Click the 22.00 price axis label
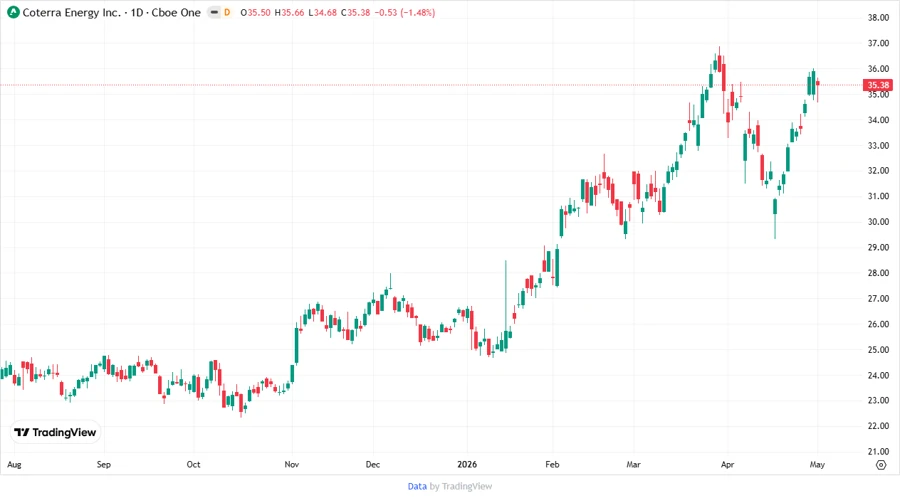The height and width of the screenshot is (498, 900). pos(878,426)
